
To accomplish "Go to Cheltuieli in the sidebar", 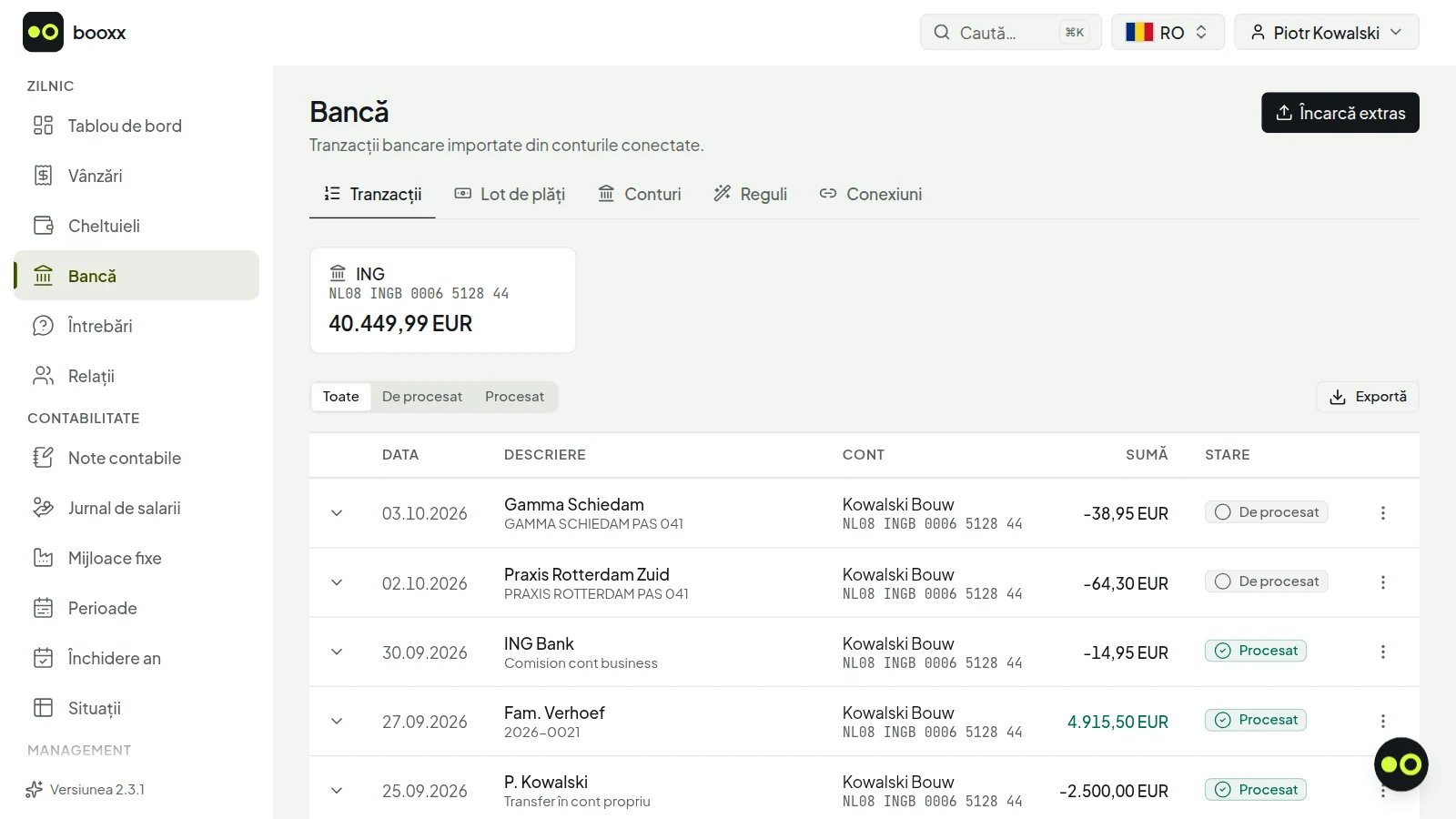I will pyautogui.click(x=136, y=226).
